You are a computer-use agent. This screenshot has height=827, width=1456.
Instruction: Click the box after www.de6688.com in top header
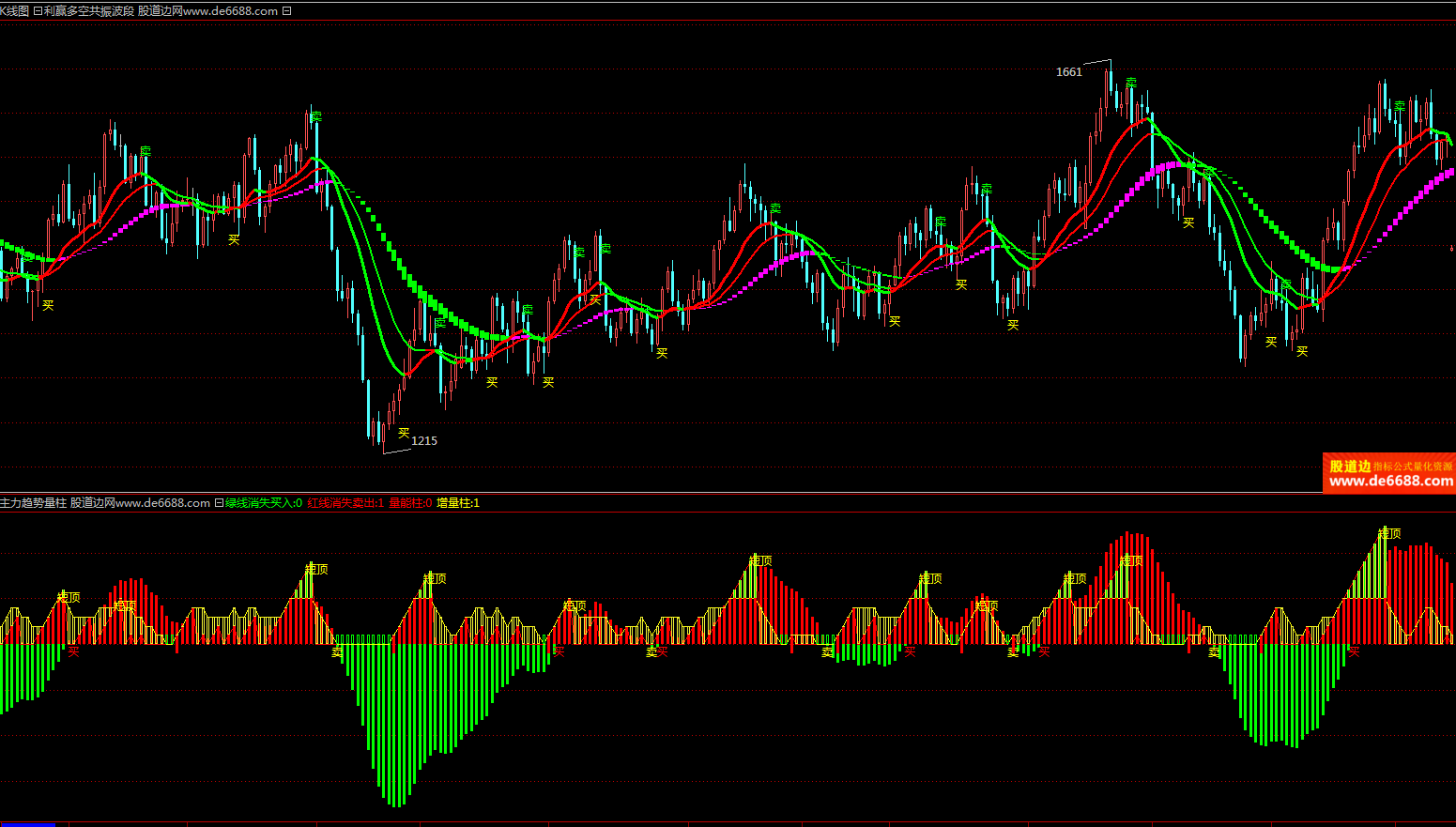click(286, 11)
